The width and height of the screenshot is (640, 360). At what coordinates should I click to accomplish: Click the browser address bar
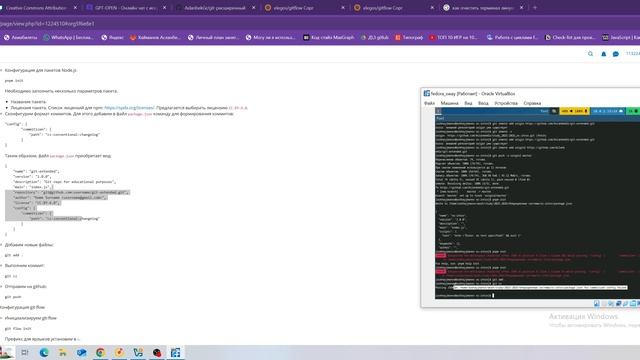(286, 24)
